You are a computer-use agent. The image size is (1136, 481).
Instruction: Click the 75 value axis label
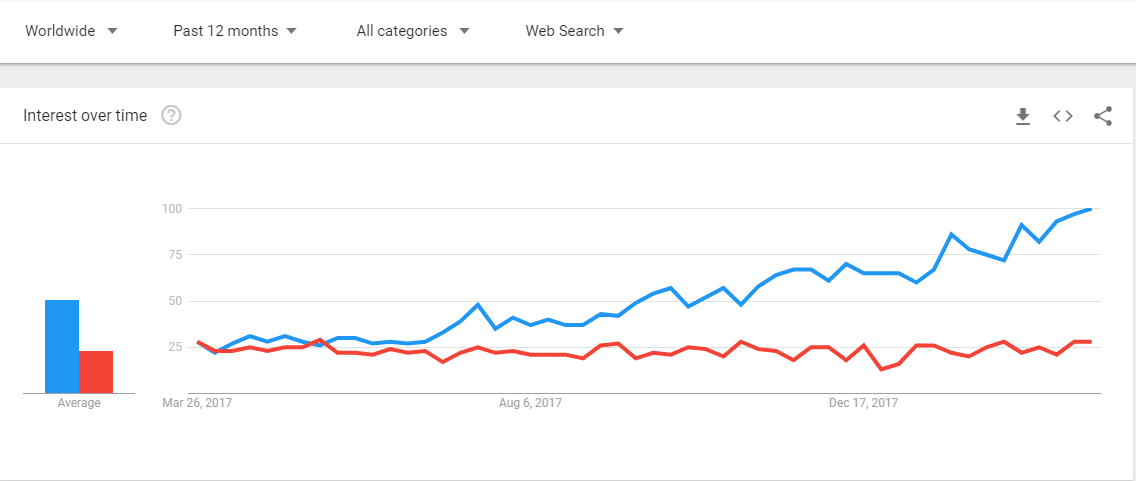[x=175, y=255]
